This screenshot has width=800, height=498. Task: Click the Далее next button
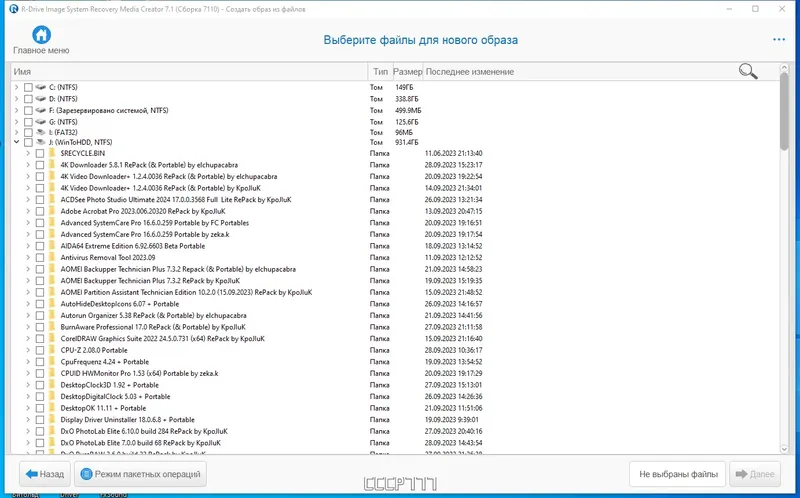click(x=755, y=474)
